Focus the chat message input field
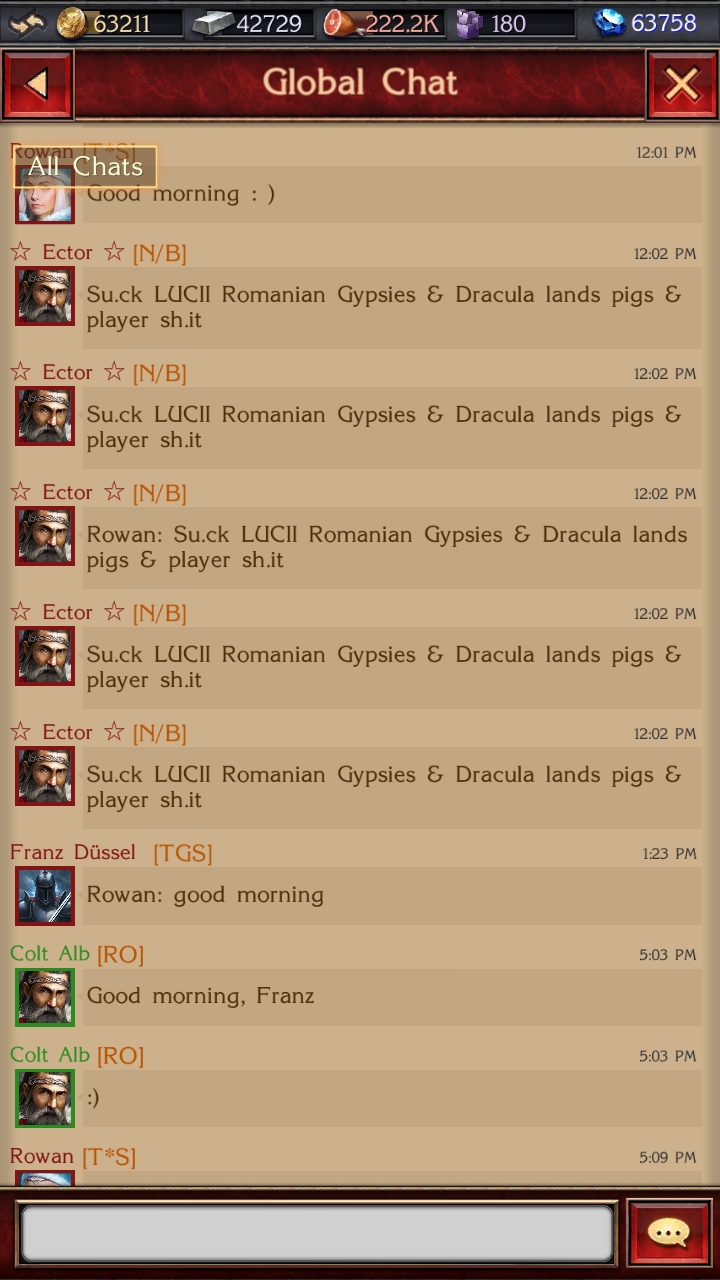 (316, 1233)
